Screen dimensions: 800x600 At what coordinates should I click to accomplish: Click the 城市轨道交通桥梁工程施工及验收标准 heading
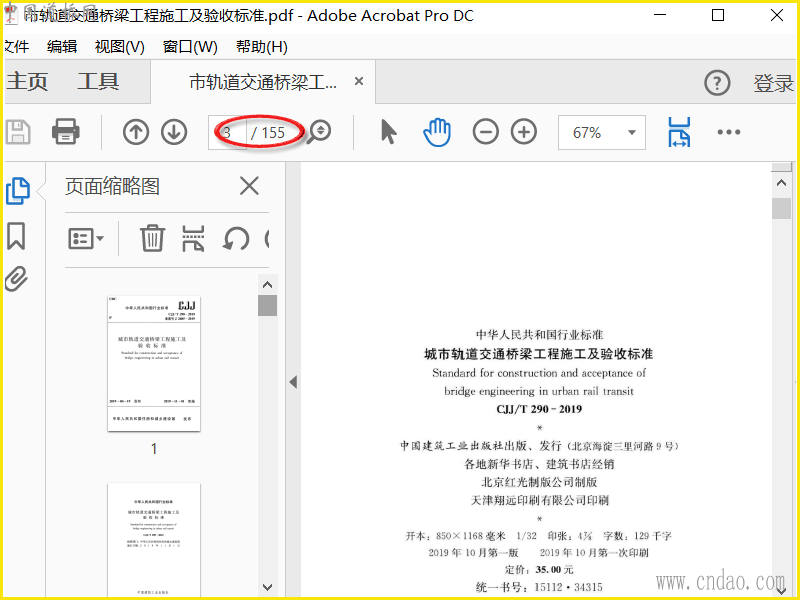[x=538, y=354]
